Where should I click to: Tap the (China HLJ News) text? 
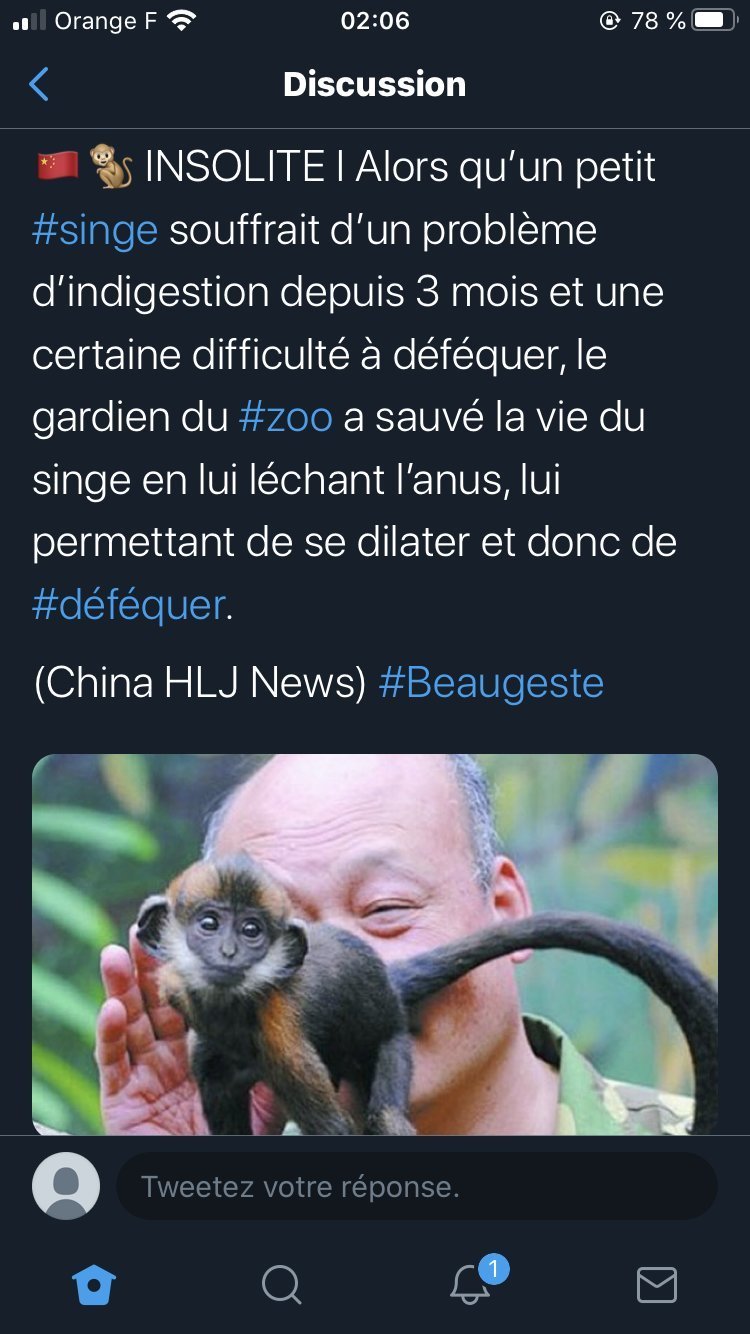[x=200, y=683]
